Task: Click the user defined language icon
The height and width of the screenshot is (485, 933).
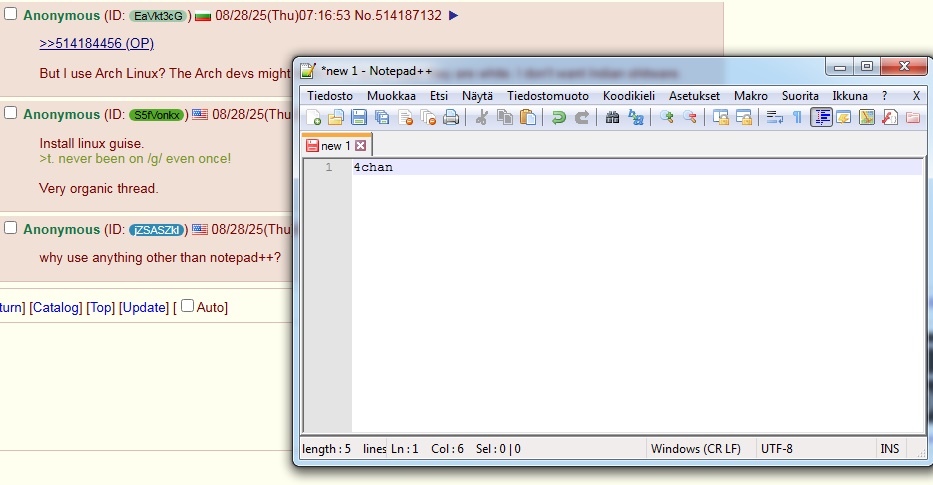Action: tap(844, 117)
